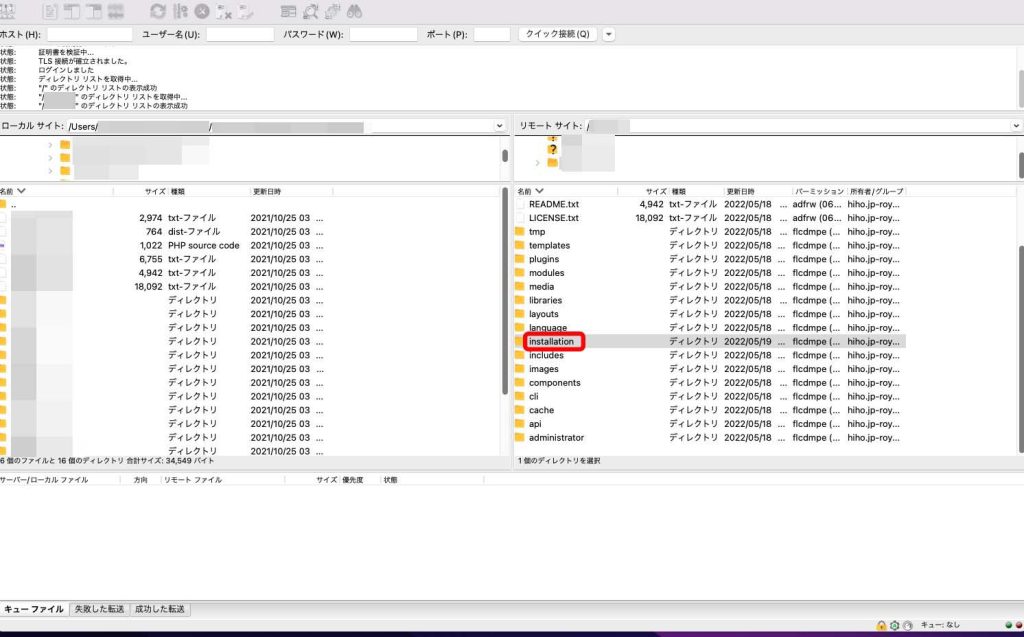This screenshot has width=1024, height=637.
Task: Click the lock encryption icon in status bar
Action: [x=881, y=625]
